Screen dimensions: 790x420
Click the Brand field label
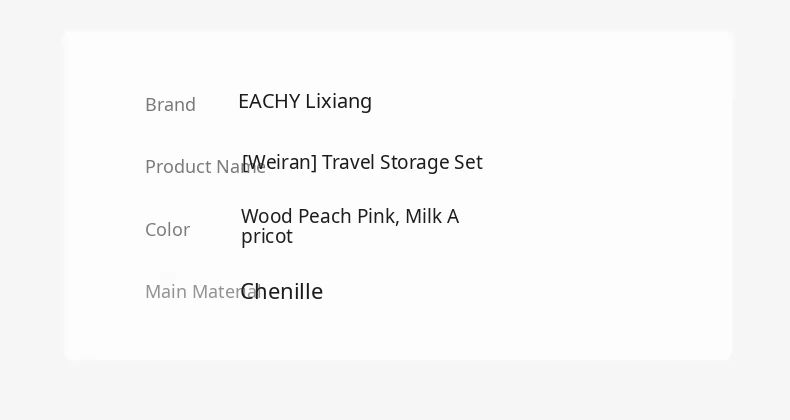point(170,105)
